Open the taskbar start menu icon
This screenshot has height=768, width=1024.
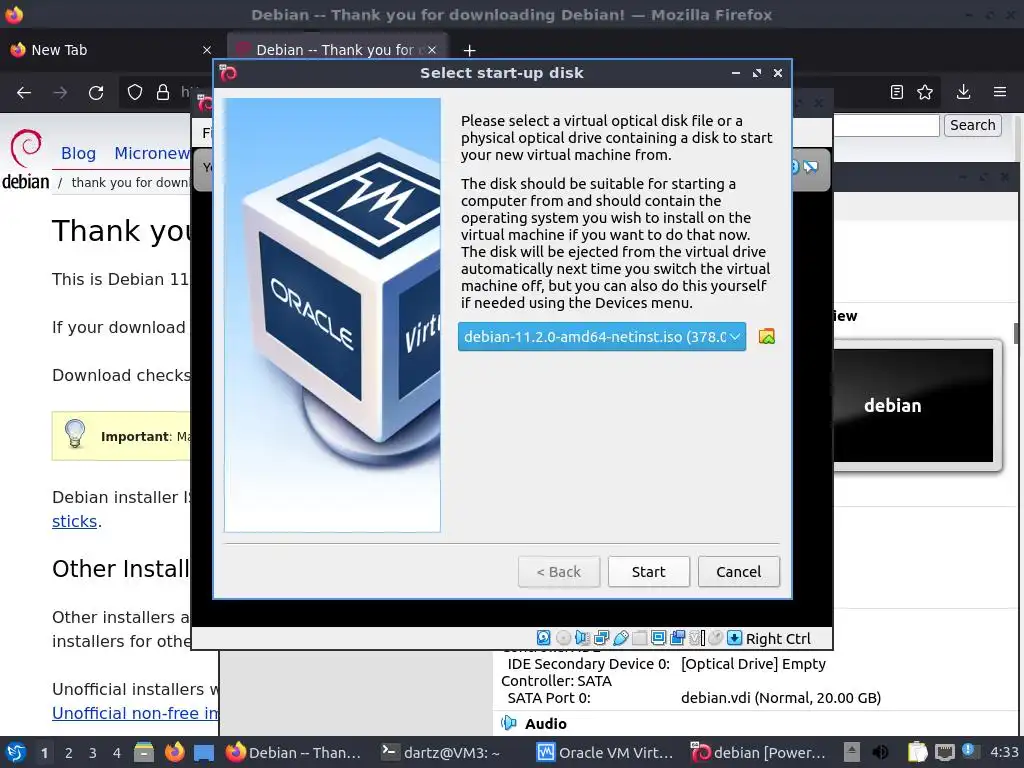coord(16,752)
